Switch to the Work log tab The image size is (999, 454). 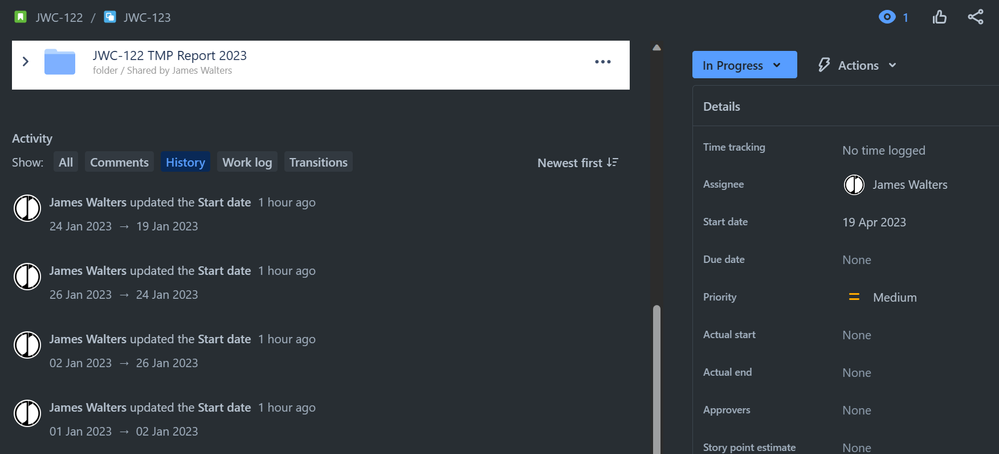coord(247,162)
